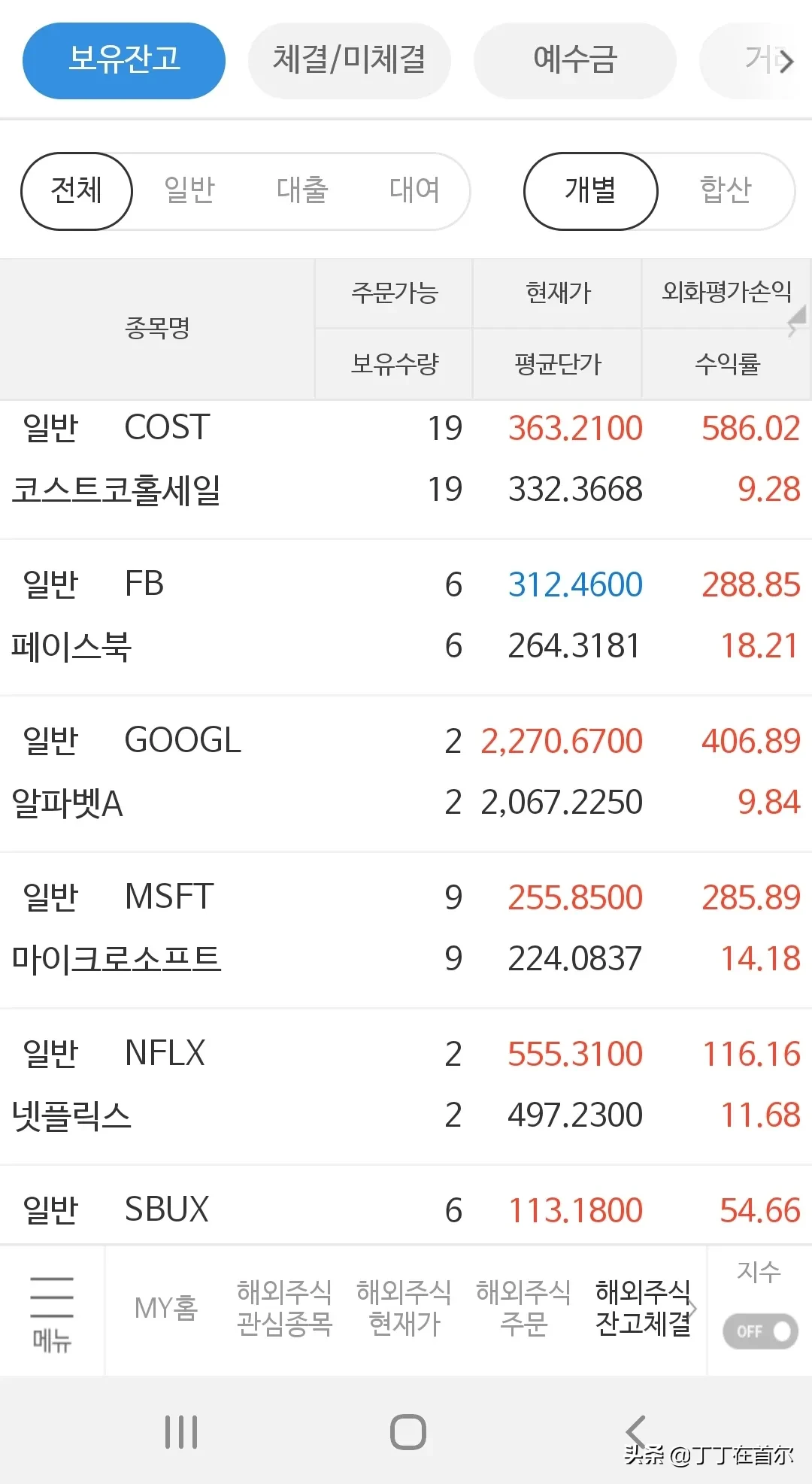Screen dimensions: 812x1484
Task: Tap the 보유잔고 button
Action: [124, 60]
